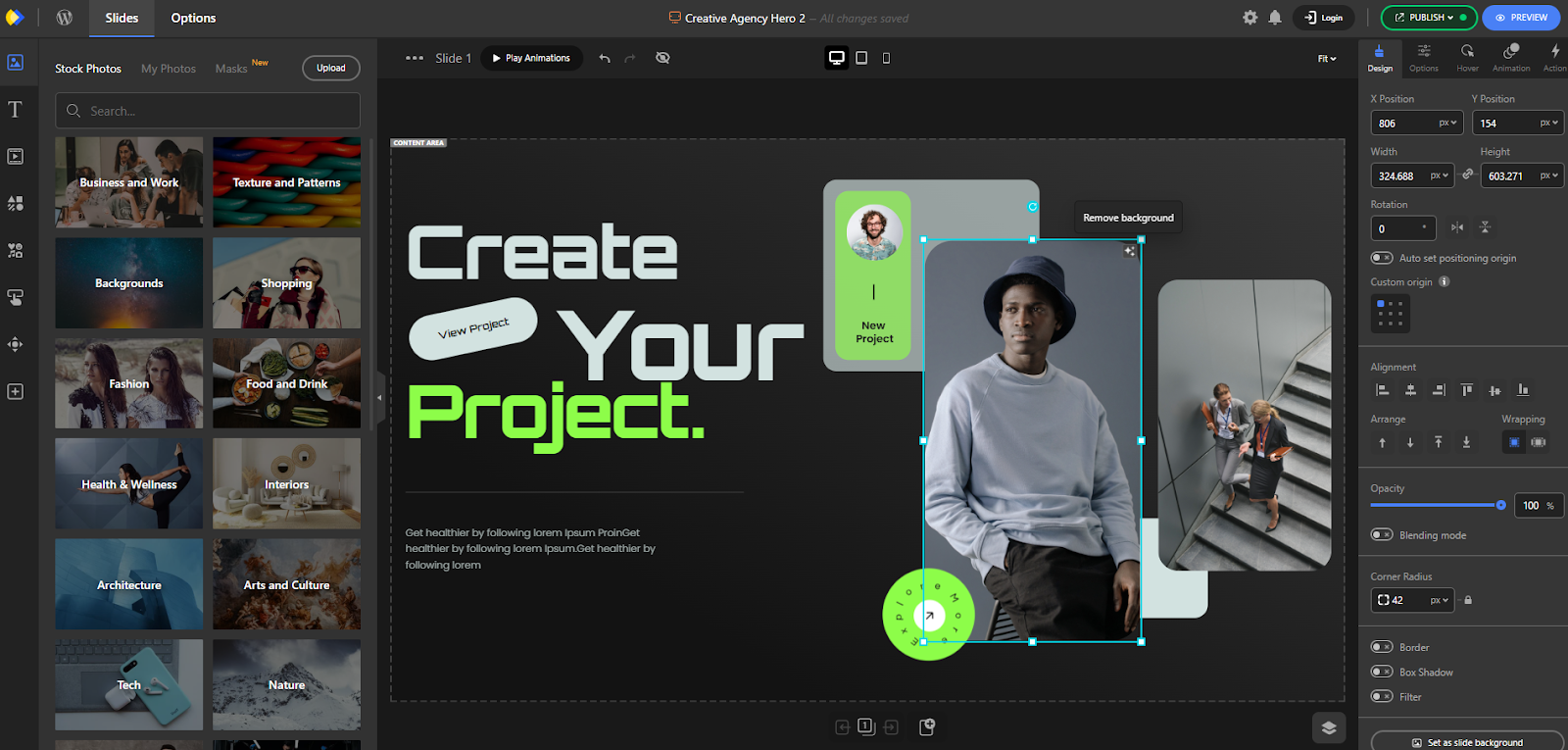Viewport: 1568px width, 750px height.
Task: Align element to top edge
Action: 1467,390
